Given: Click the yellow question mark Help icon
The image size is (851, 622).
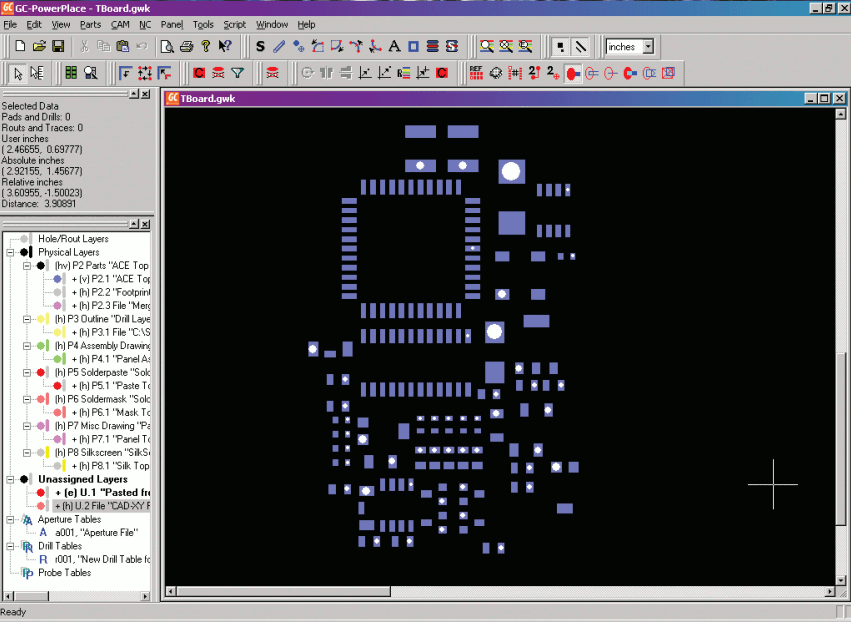Looking at the screenshot, I should [206, 46].
